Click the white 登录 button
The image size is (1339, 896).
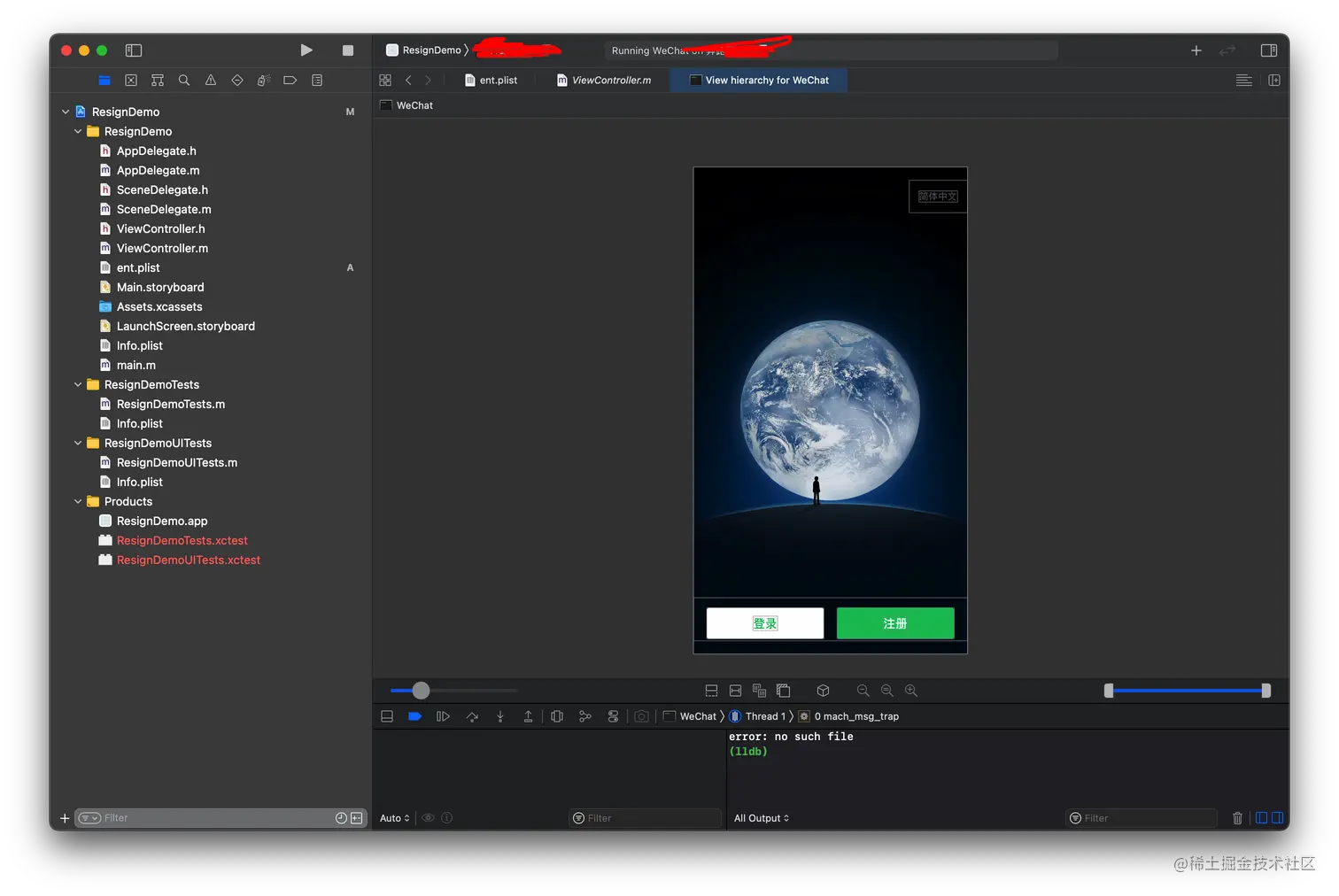coord(764,623)
